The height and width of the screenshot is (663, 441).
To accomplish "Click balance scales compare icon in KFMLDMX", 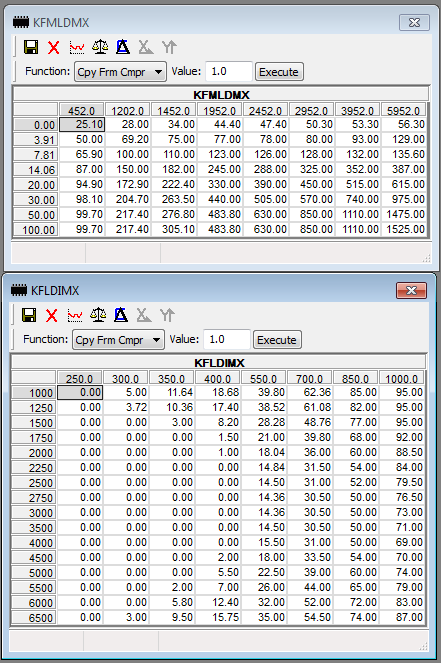I will click(x=100, y=47).
